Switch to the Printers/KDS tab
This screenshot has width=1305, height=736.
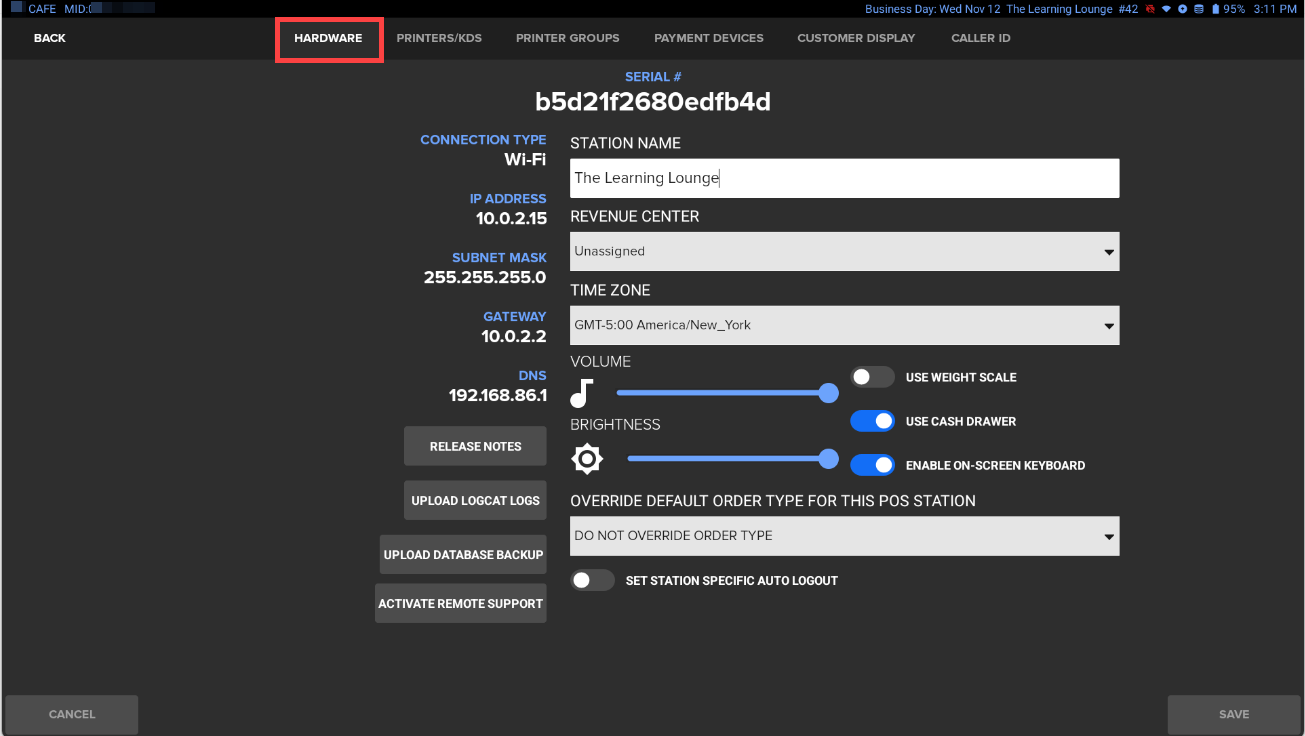tap(439, 38)
